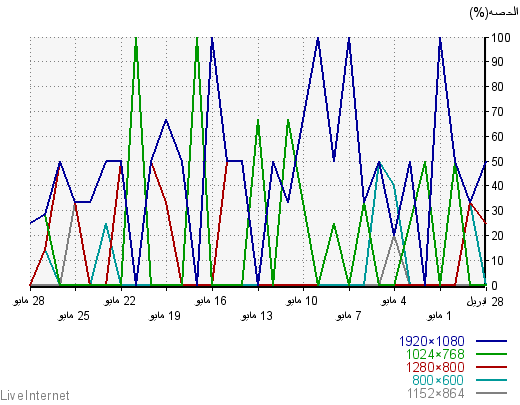Image resolution: width=520 pixels, height=405 pixels.
Task: Click the x-axis date label 7 مايو
Action: tap(348, 315)
